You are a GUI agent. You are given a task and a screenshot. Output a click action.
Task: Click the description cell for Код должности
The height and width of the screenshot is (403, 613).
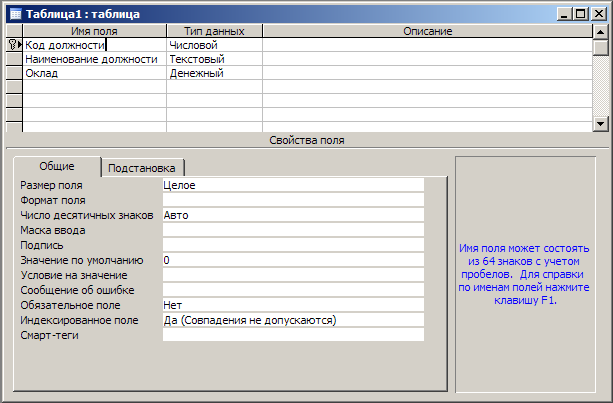(428, 45)
